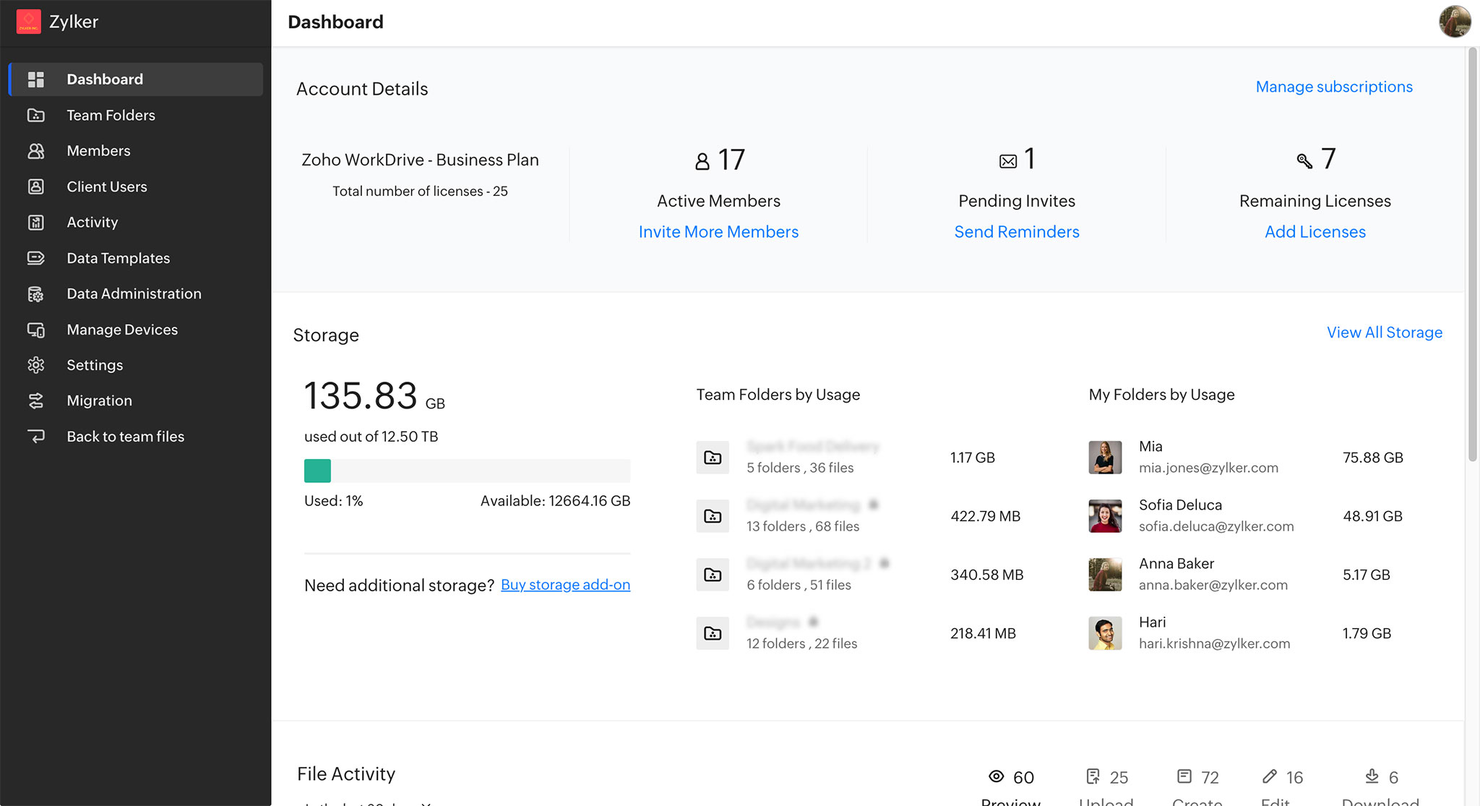Open the Settings gear in the sidebar
Image resolution: width=1480 pixels, height=806 pixels.
(37, 365)
